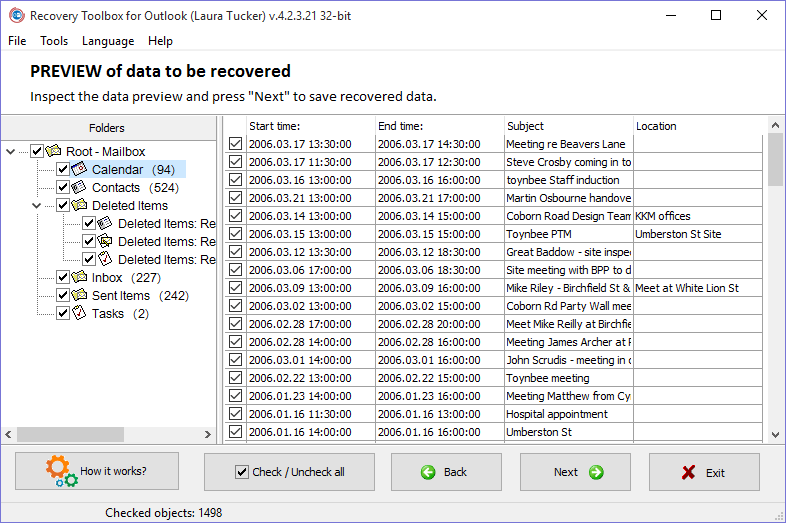Viewport: 786px width, 523px height.
Task: Click the Location column header
Action: [x=698, y=126]
